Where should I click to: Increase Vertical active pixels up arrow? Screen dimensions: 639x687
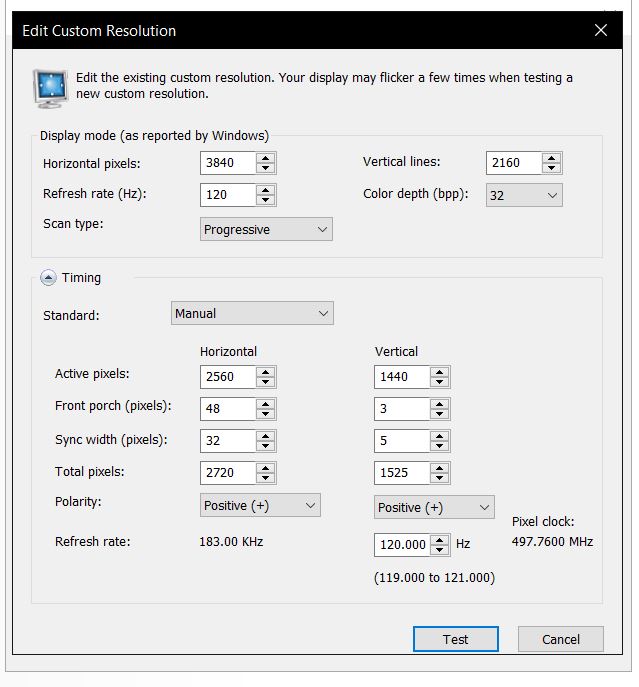(x=440, y=372)
